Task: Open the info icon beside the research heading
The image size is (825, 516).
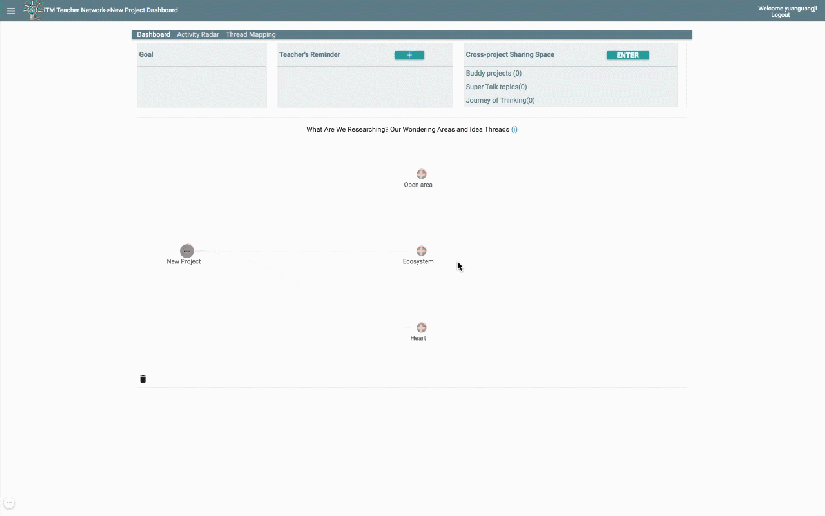Action: 514,130
